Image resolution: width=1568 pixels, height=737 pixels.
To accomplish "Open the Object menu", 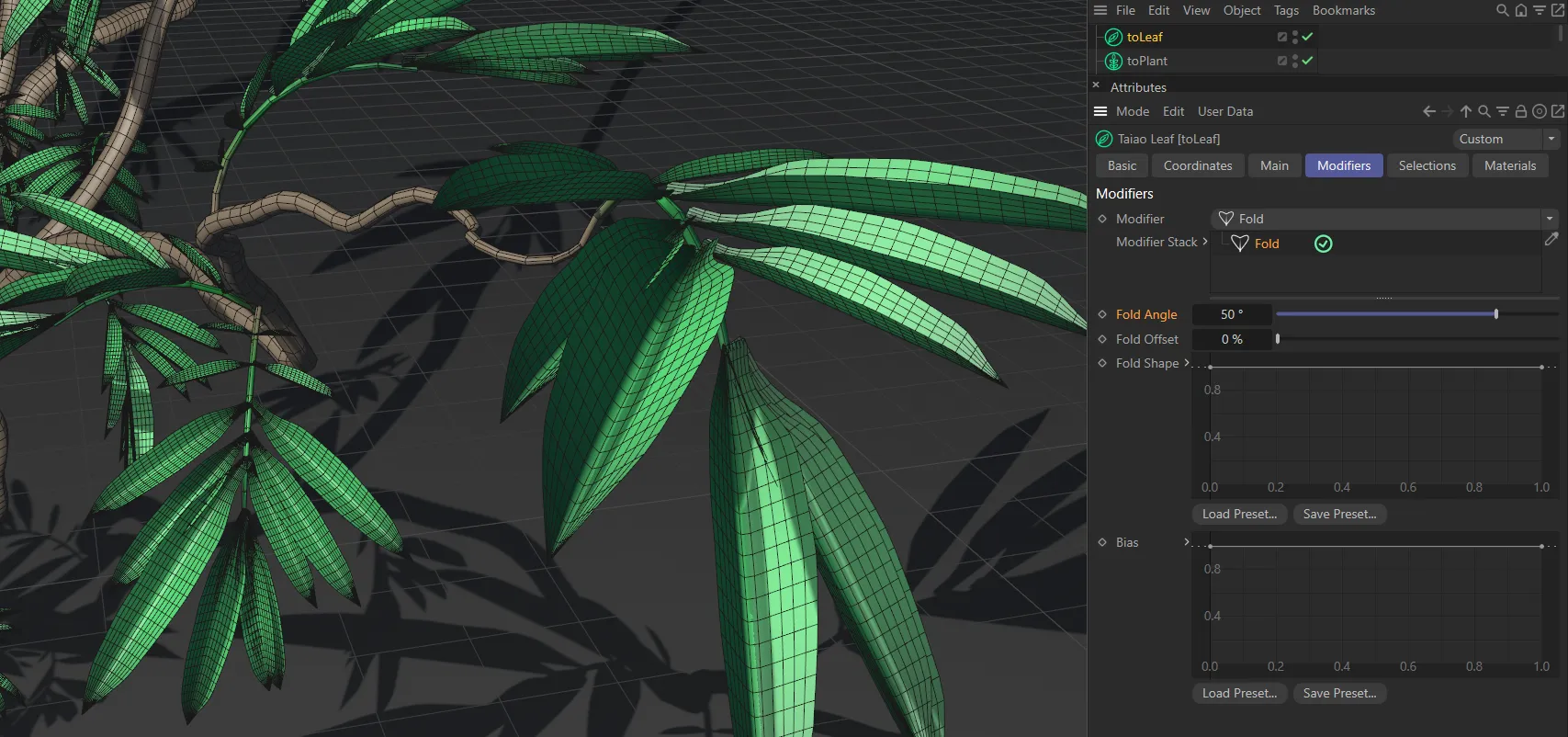I will [1242, 10].
